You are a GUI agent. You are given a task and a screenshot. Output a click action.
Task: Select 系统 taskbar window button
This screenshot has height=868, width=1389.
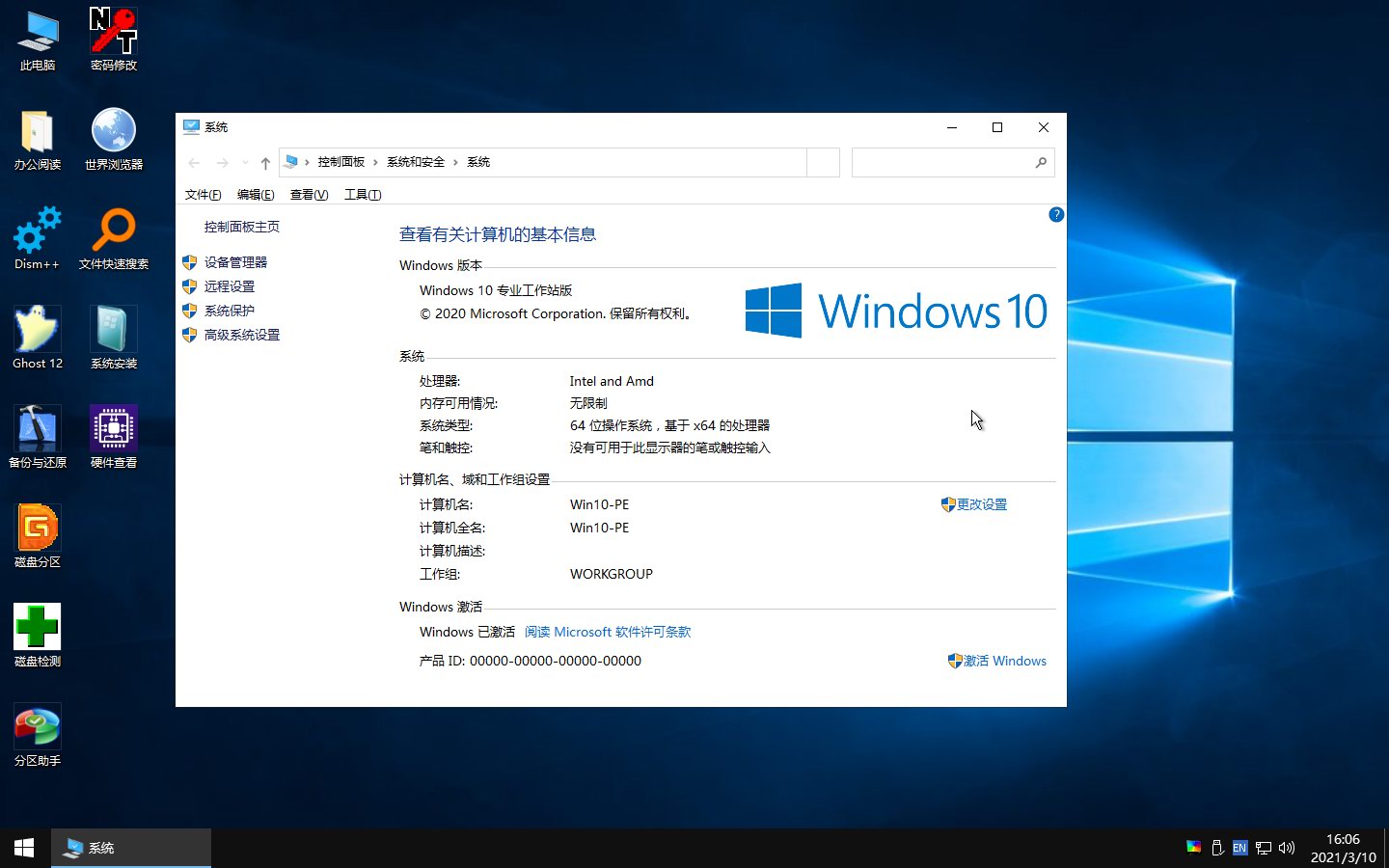coord(131,848)
